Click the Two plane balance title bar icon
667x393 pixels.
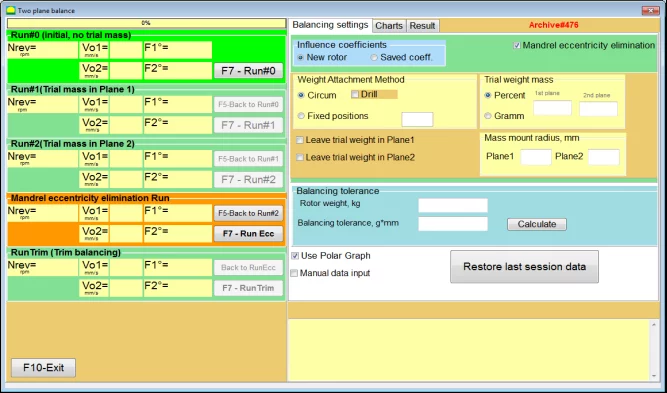(11, 10)
